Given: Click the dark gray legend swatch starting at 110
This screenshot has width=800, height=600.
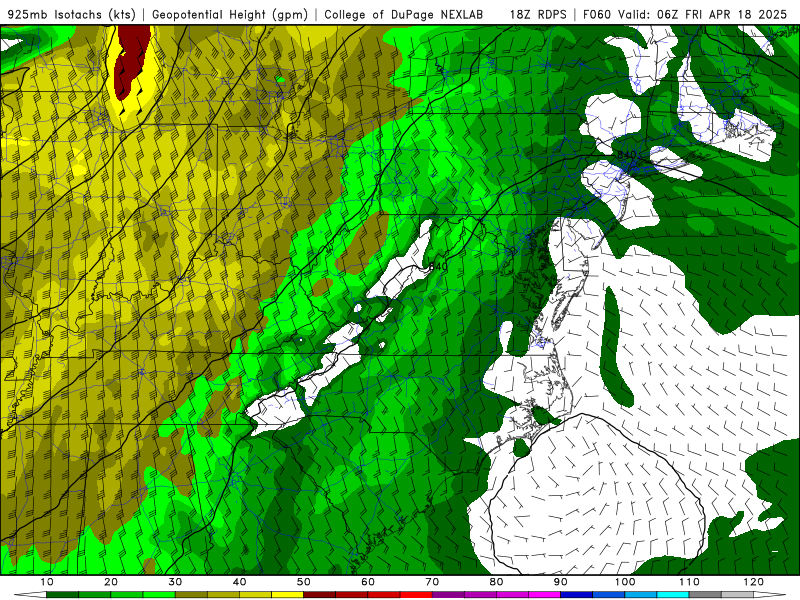Looking at the screenshot, I should pos(705,595).
